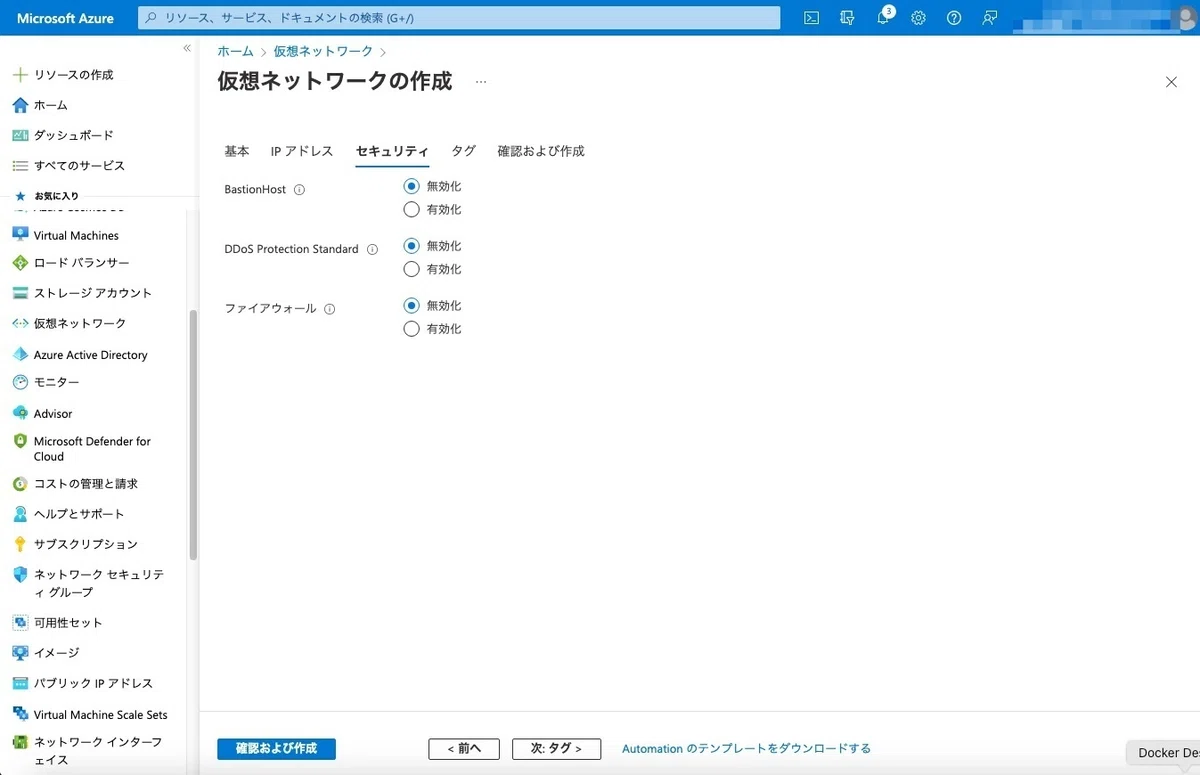Click the リソースの作成 plus icon
The image size is (1200, 775).
click(20, 75)
